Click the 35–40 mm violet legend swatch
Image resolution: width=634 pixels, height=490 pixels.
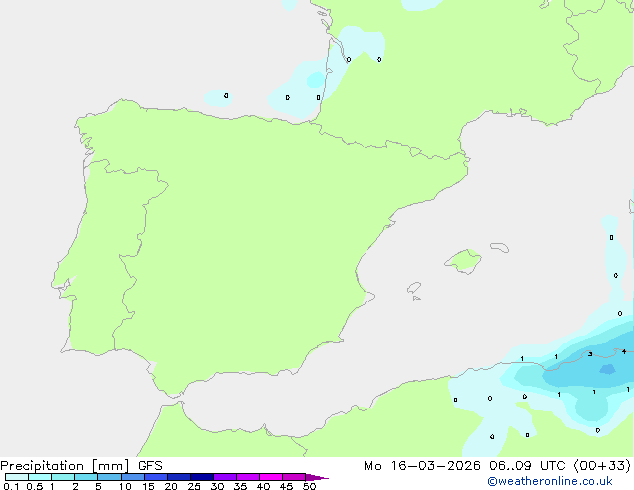[248, 477]
